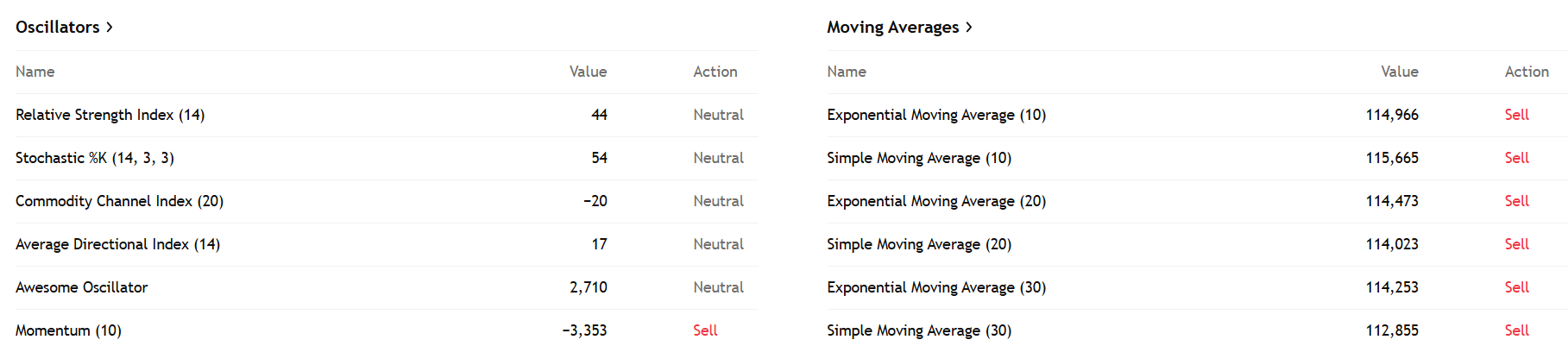Screen dimensions: 1568x346
Task: Select the Stochastic %K (14, 3, 3) row
Action: (387, 158)
